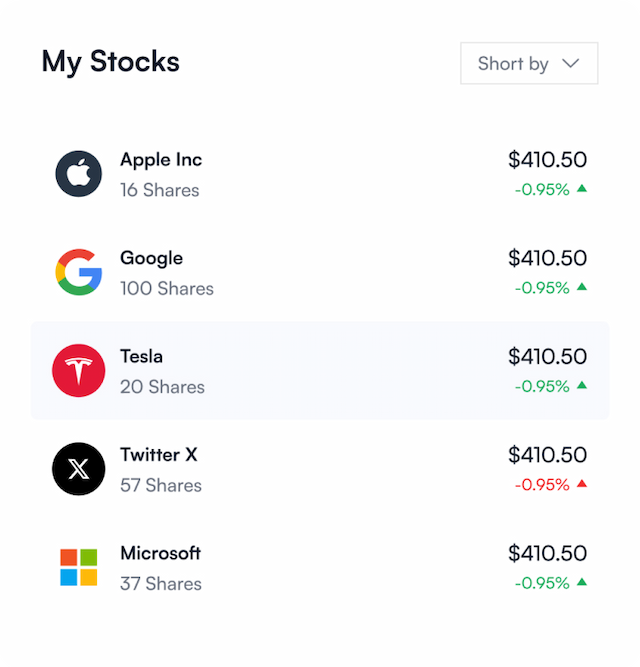Click Tesla's -0.95% change value
The width and height of the screenshot is (640, 667).
click(542, 386)
